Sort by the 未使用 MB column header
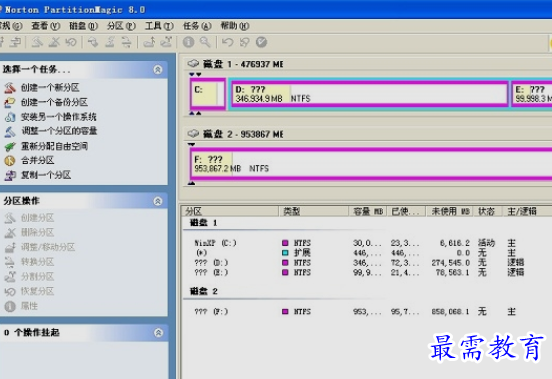This screenshot has width=552, height=379. tap(449, 211)
